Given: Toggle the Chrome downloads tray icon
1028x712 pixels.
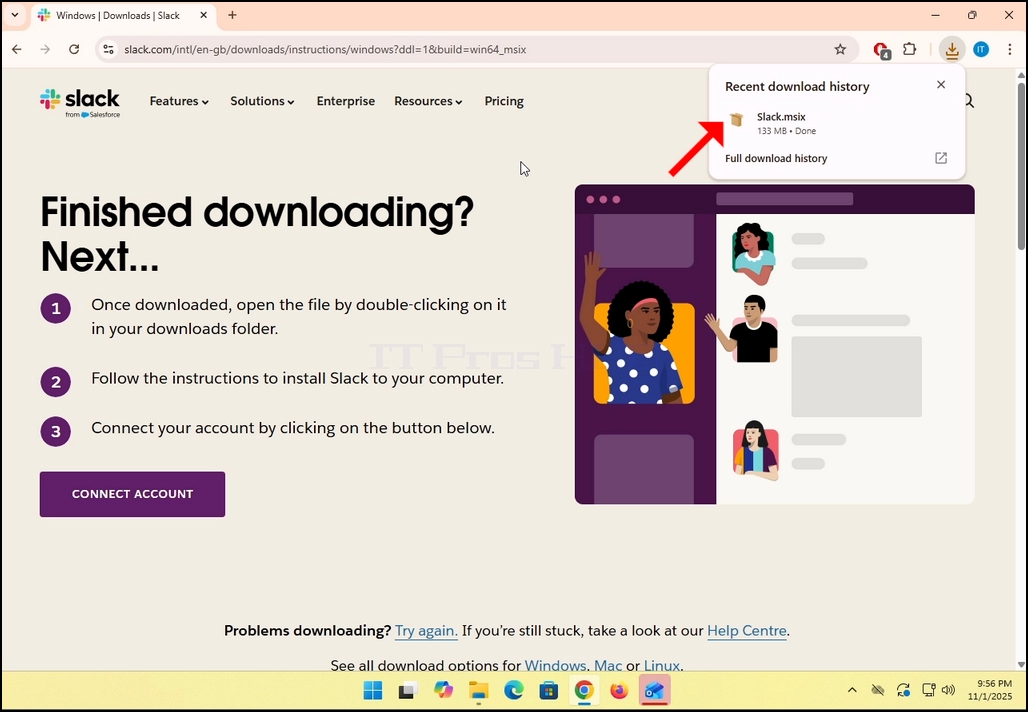Looking at the screenshot, I should [x=951, y=49].
